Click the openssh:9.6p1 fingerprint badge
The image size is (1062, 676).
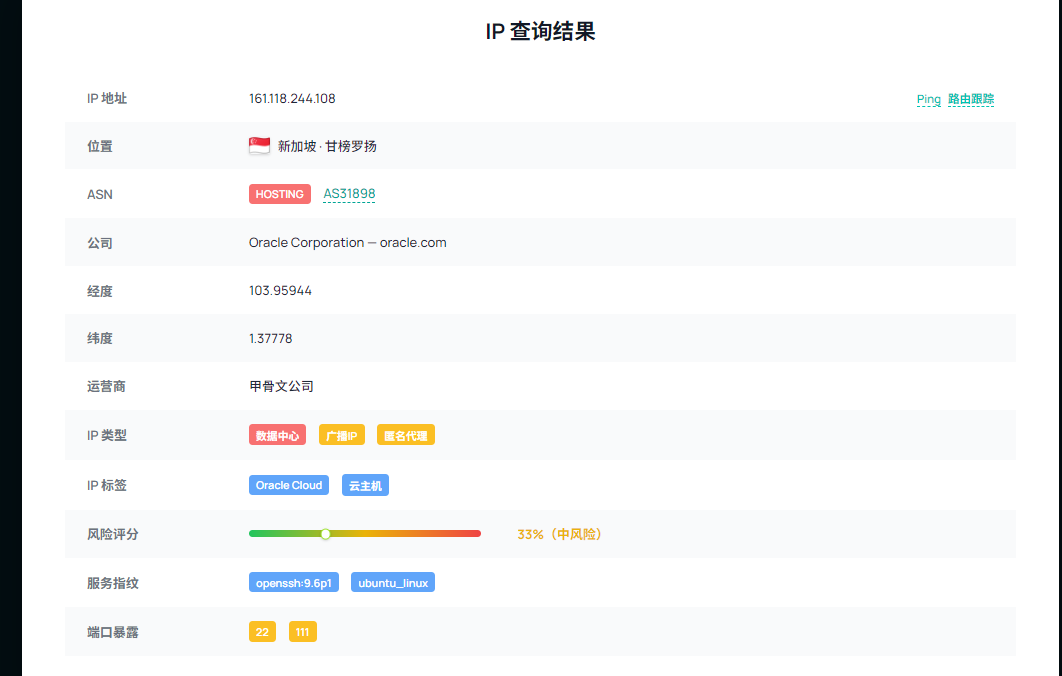tap(294, 581)
